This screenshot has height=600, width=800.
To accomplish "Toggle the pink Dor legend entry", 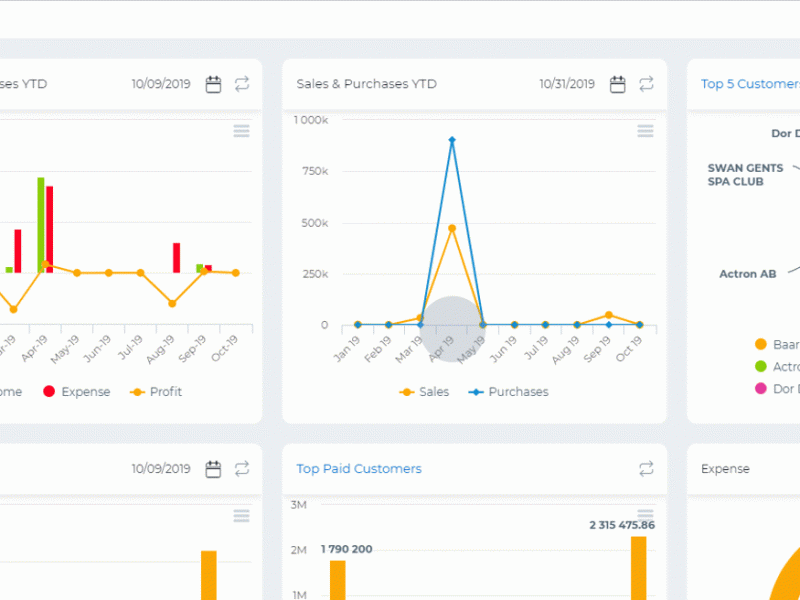I will (777, 389).
